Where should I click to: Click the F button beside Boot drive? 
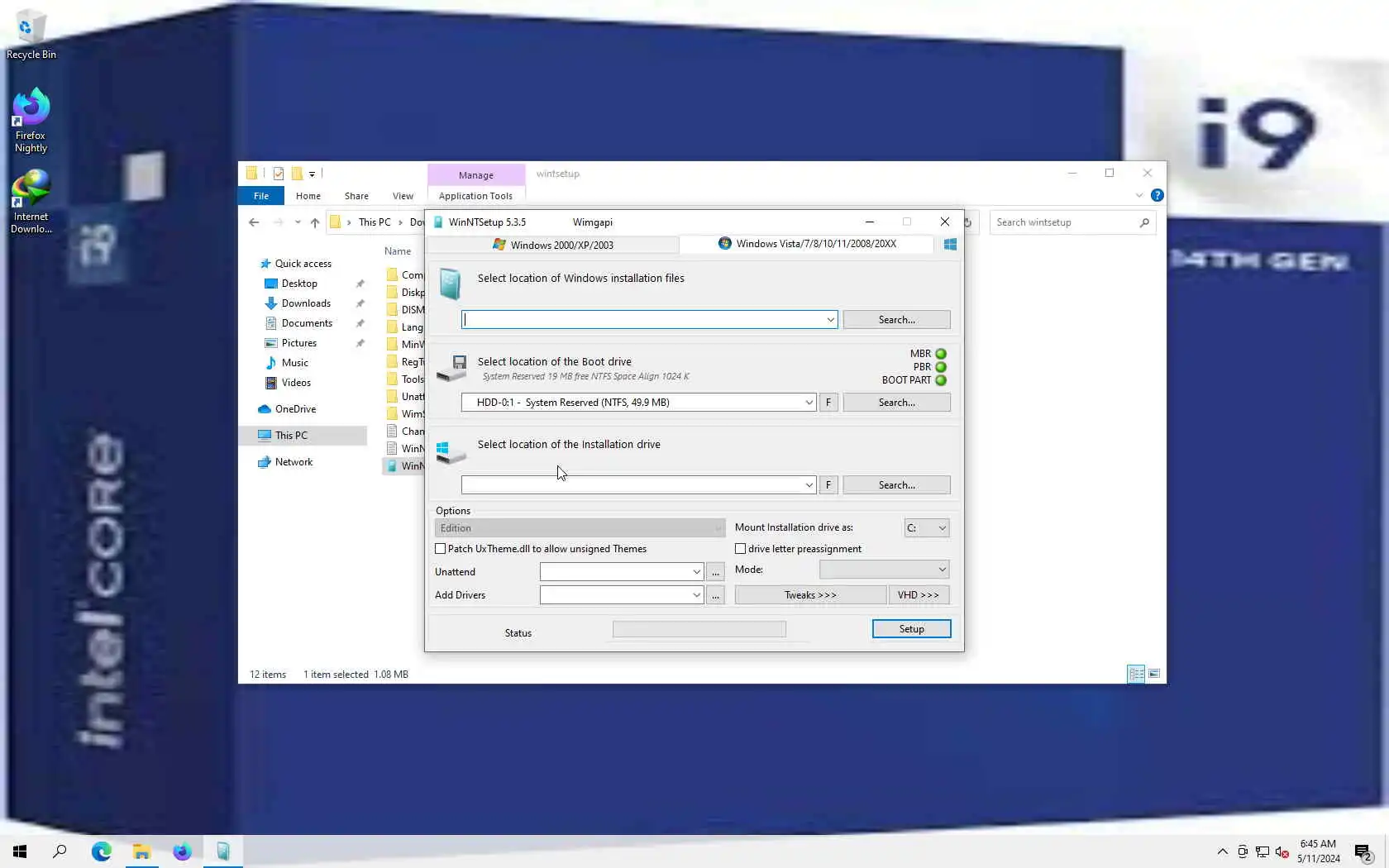point(828,403)
